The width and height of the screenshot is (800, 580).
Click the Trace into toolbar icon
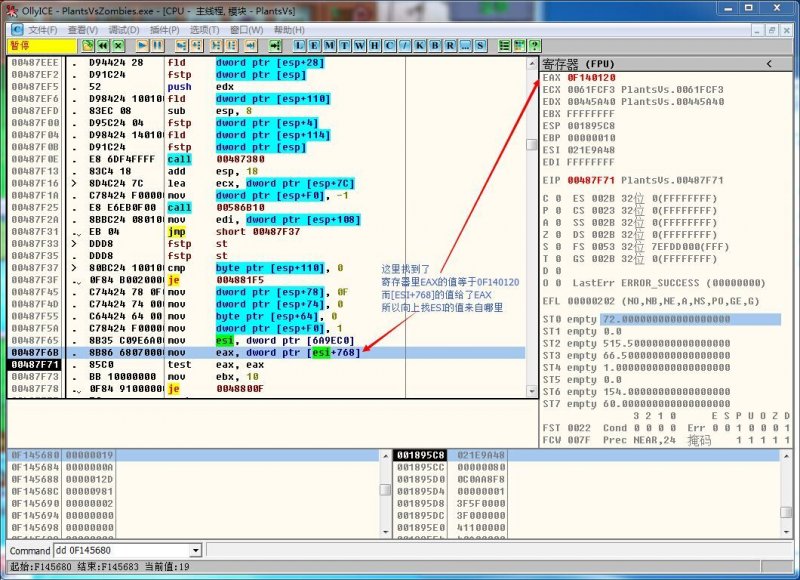pos(216,46)
